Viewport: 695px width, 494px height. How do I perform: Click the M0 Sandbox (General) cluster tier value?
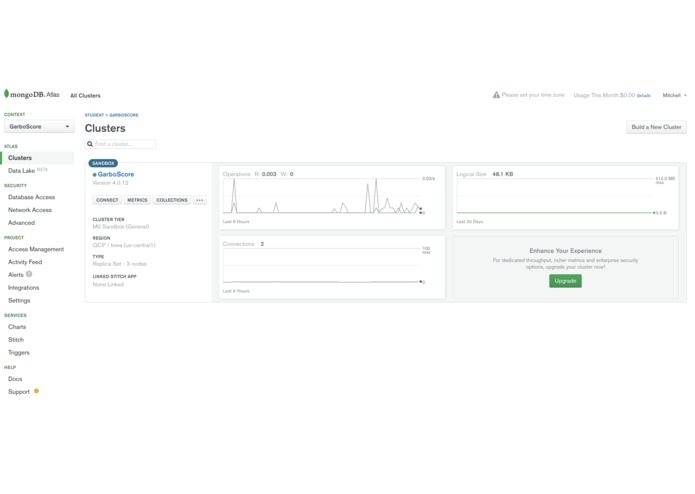[121, 226]
